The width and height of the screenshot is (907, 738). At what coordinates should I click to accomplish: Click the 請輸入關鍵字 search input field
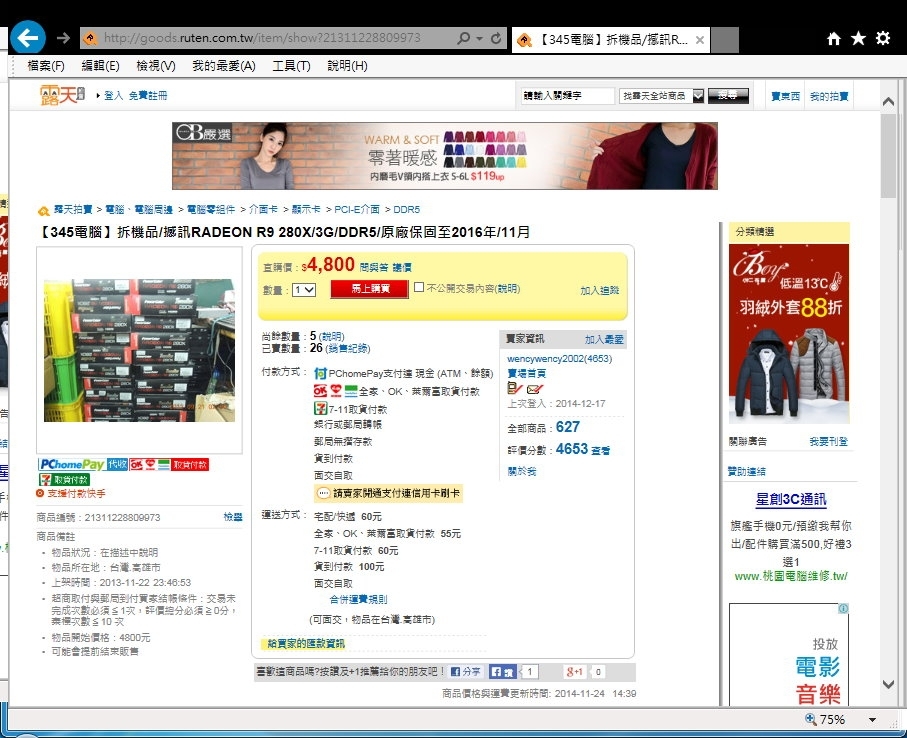pyautogui.click(x=567, y=96)
